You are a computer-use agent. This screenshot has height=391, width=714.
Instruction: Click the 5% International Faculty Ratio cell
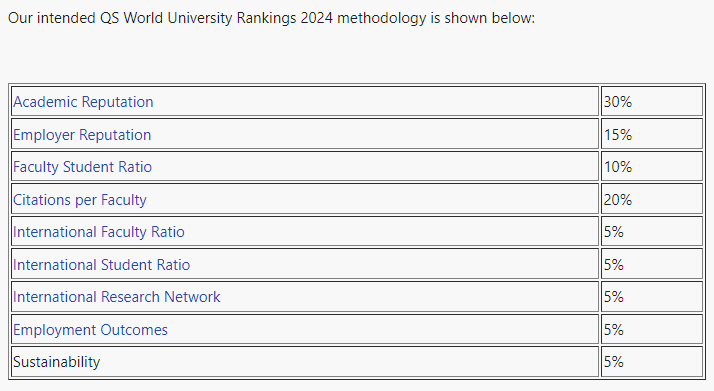pyautogui.click(x=652, y=232)
